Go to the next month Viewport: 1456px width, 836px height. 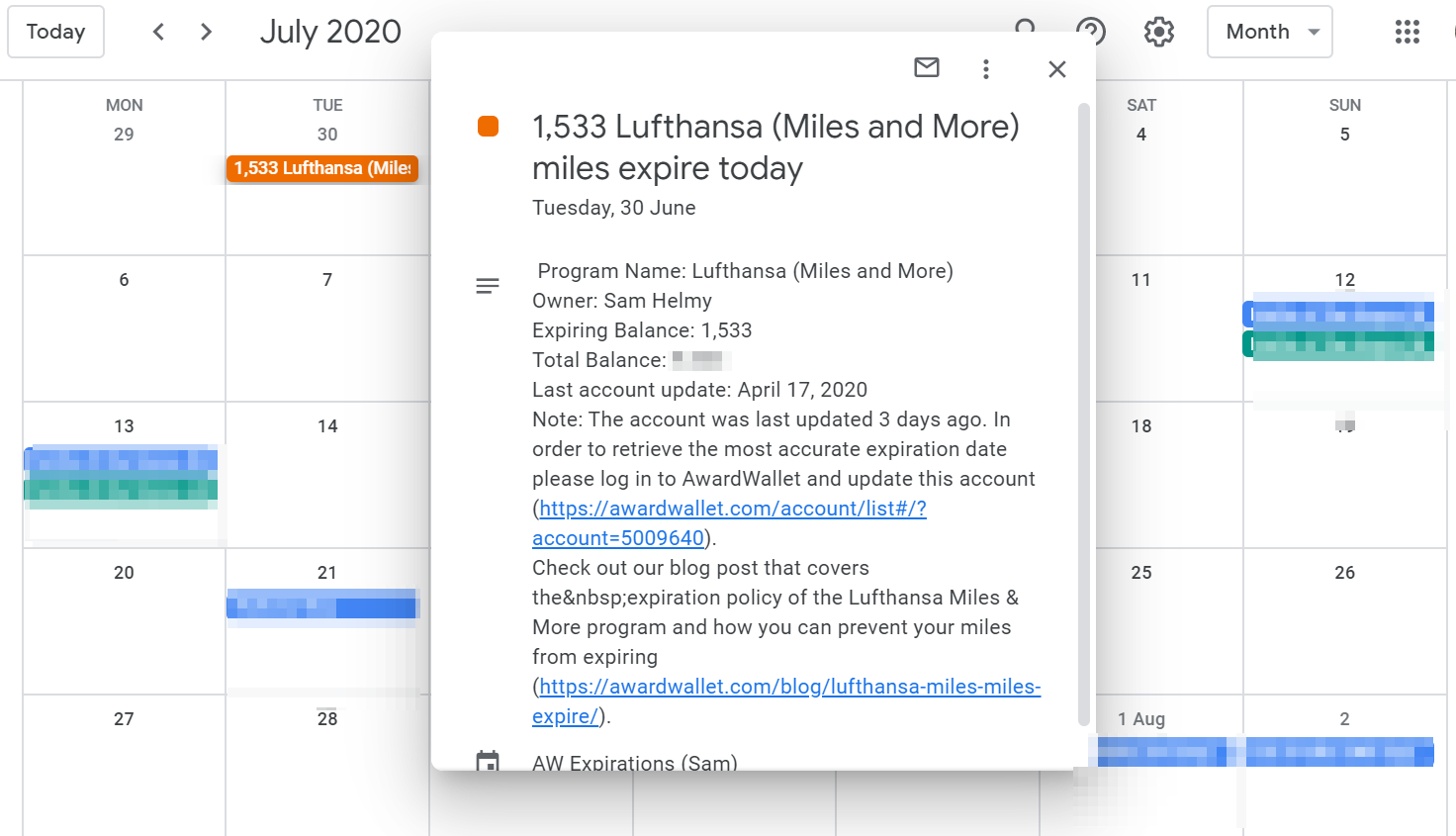[206, 32]
